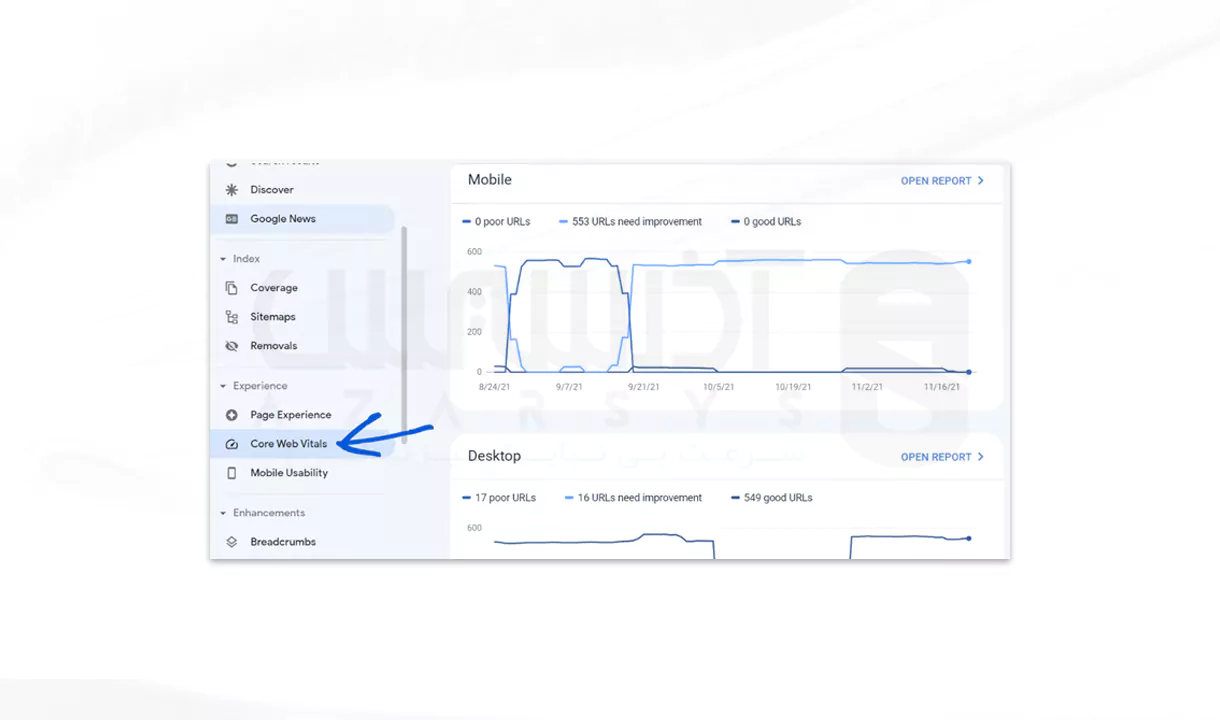Open the Mobile report link
This screenshot has width=1220, height=720.
(x=942, y=181)
